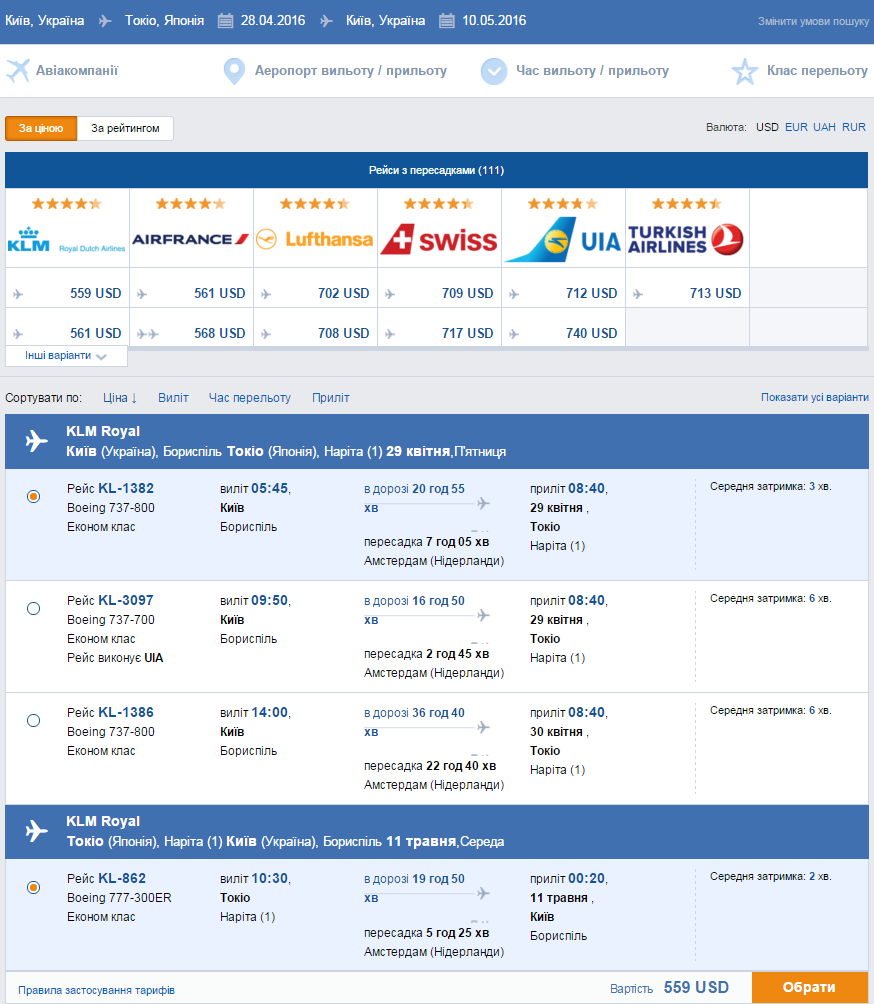Click the orange Обрати button

pos(809,987)
